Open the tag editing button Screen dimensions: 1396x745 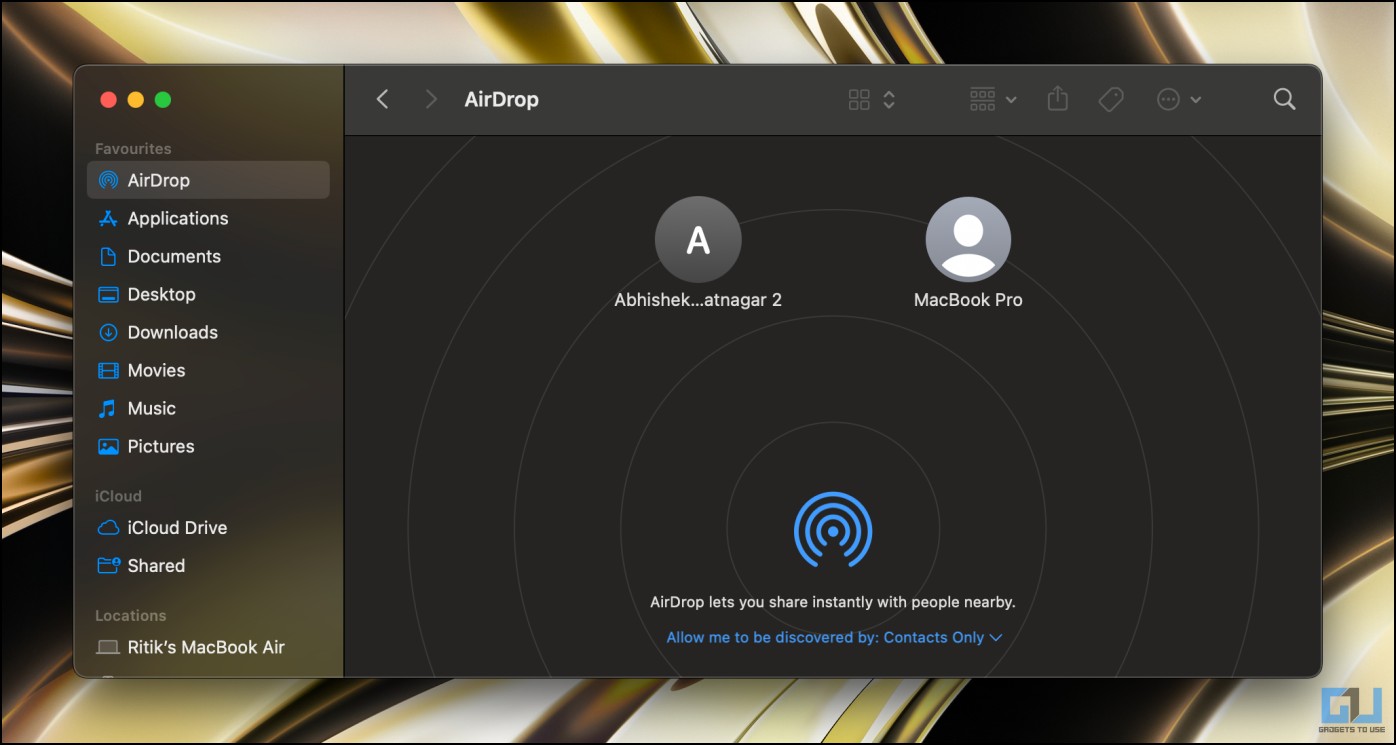[x=1111, y=99]
